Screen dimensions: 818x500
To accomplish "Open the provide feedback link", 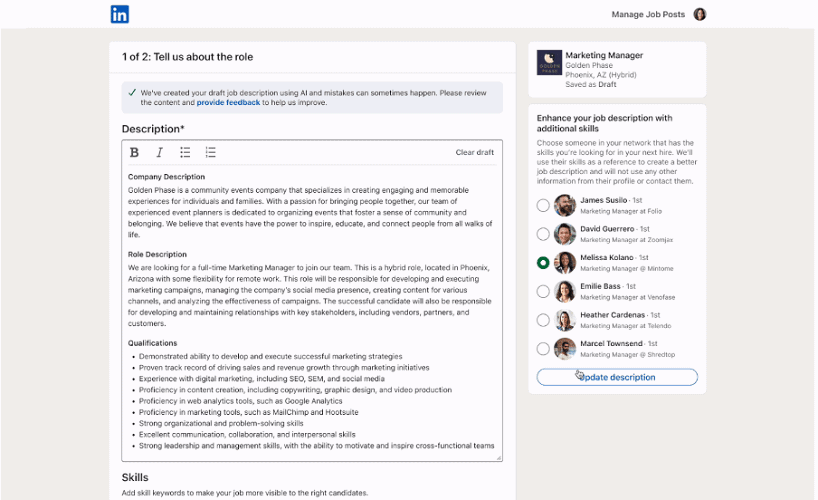I will (x=228, y=102).
